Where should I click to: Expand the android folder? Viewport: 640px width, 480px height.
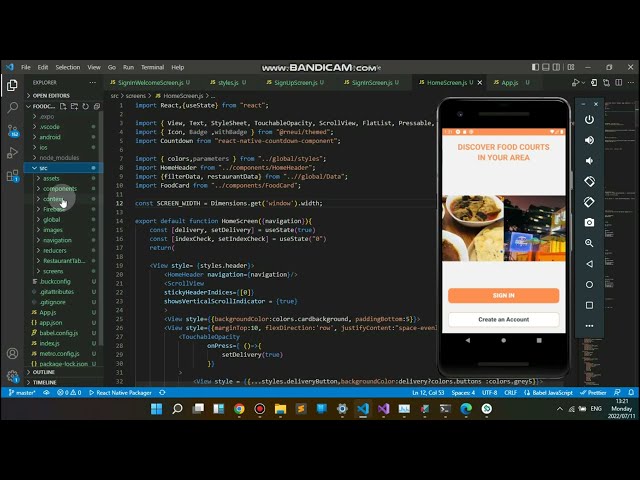(50, 137)
